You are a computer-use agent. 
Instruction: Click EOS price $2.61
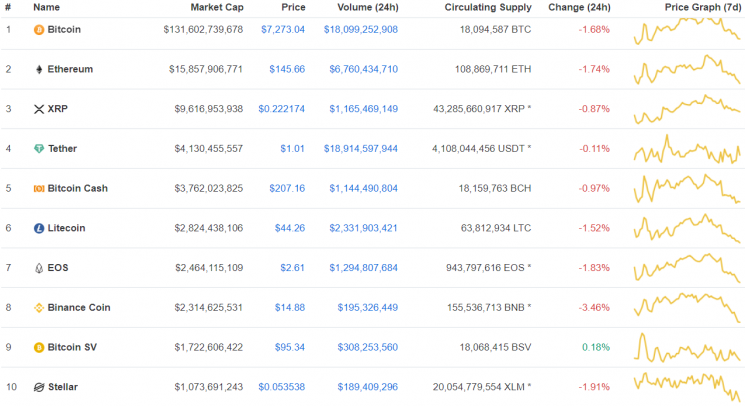pyautogui.click(x=292, y=268)
